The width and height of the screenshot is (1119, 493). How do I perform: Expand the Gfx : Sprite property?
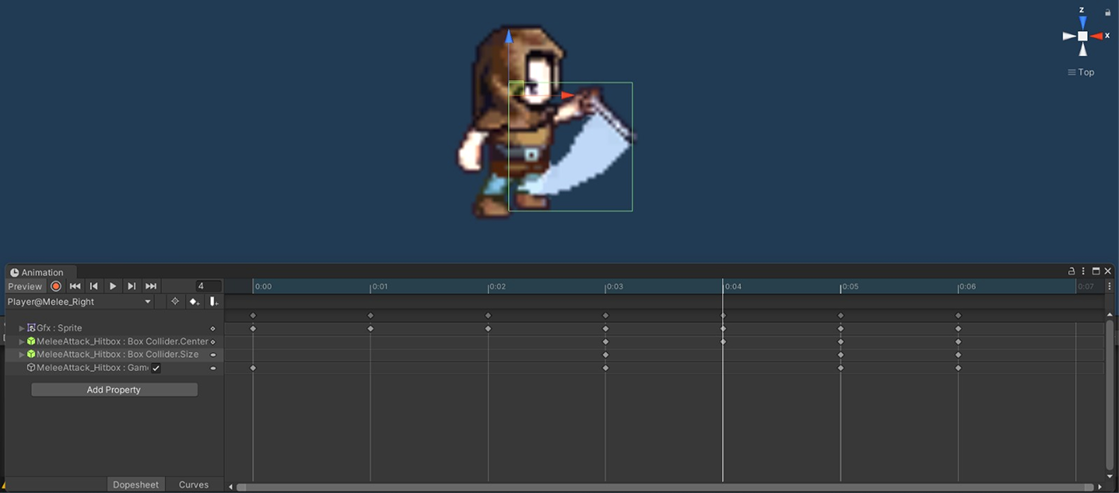22,328
